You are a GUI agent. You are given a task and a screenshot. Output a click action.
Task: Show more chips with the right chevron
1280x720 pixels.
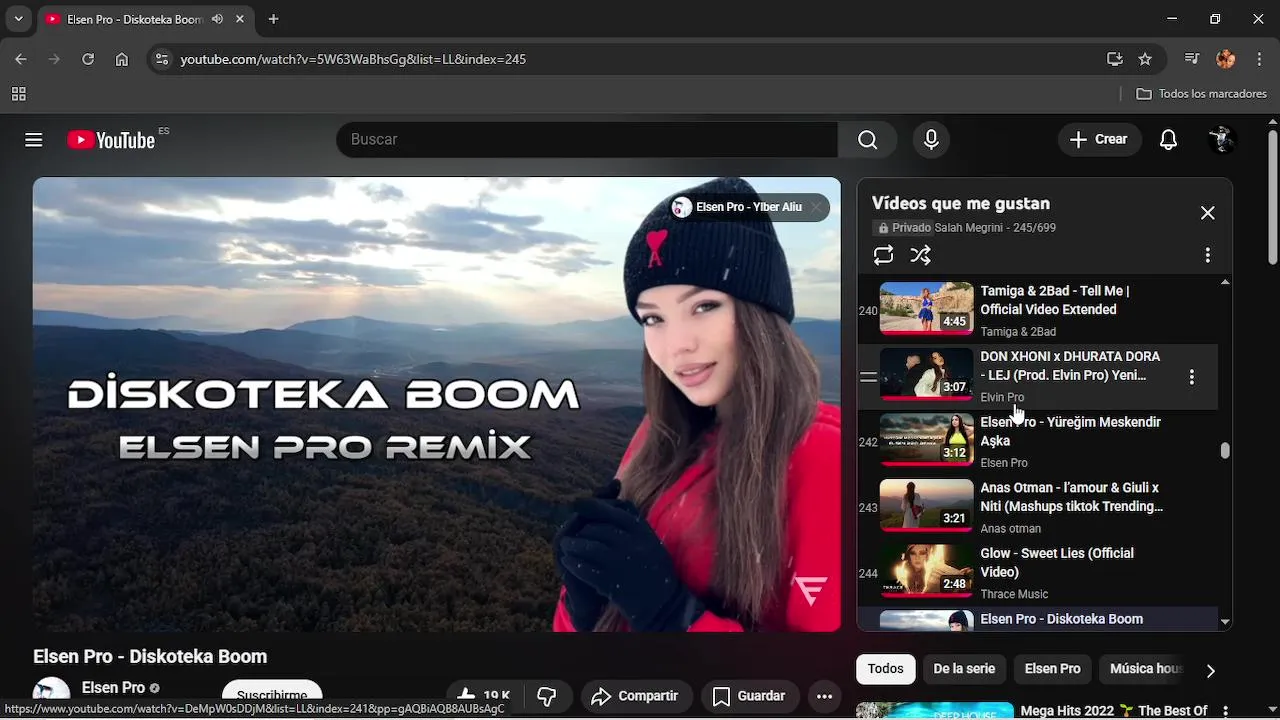1210,670
